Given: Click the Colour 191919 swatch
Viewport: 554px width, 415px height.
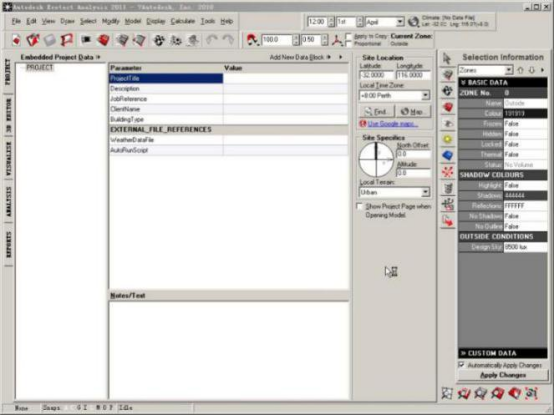Looking at the screenshot, I should click(x=525, y=113).
